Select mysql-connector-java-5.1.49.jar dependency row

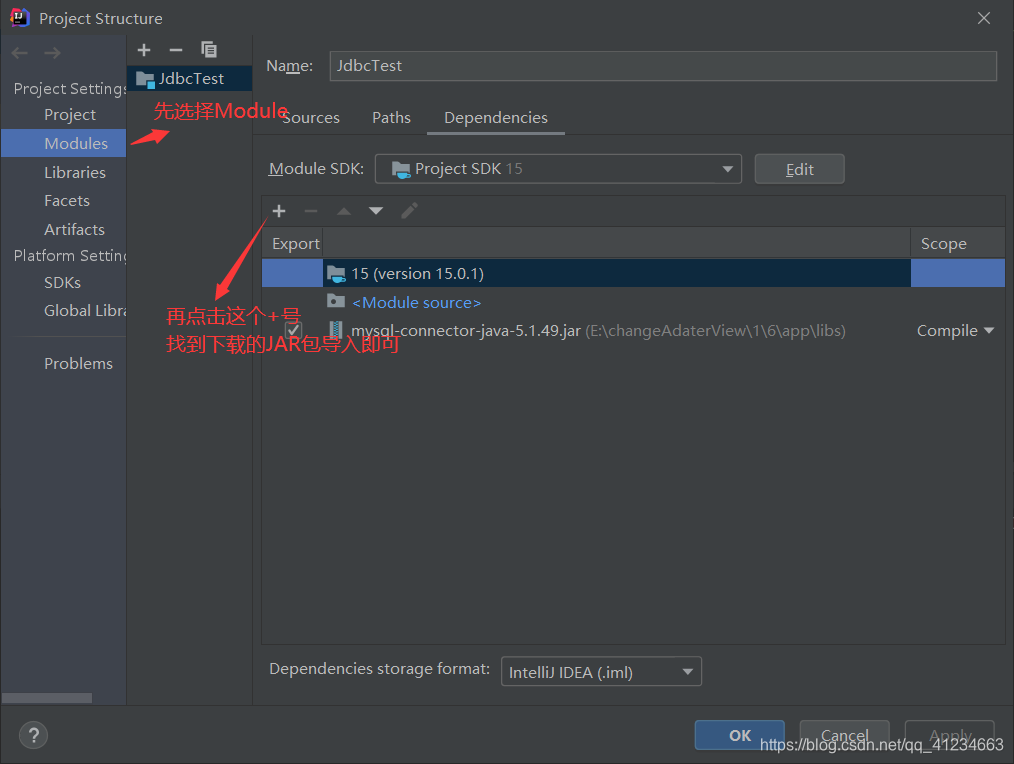(633, 331)
